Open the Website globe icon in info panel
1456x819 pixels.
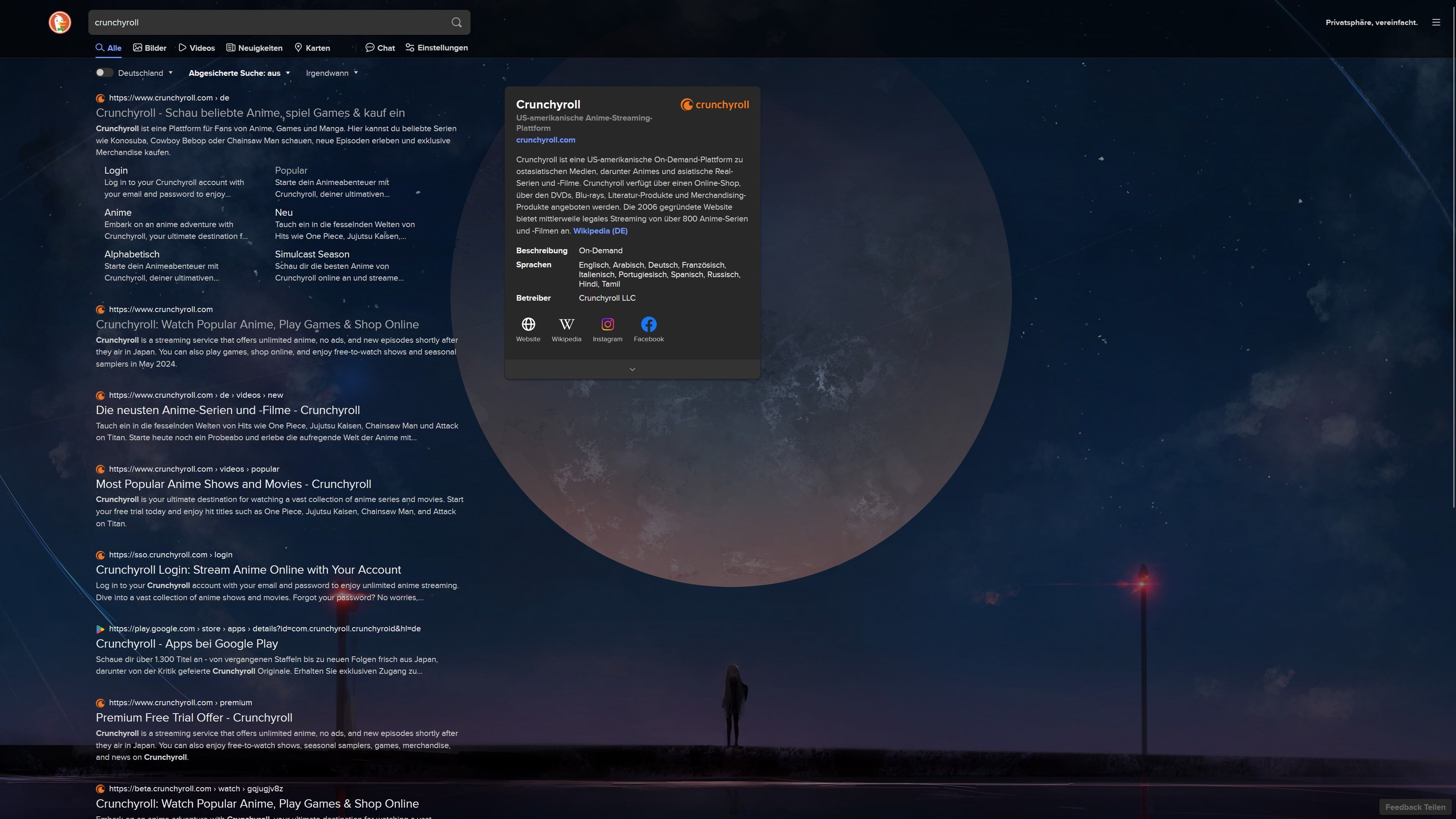528,325
